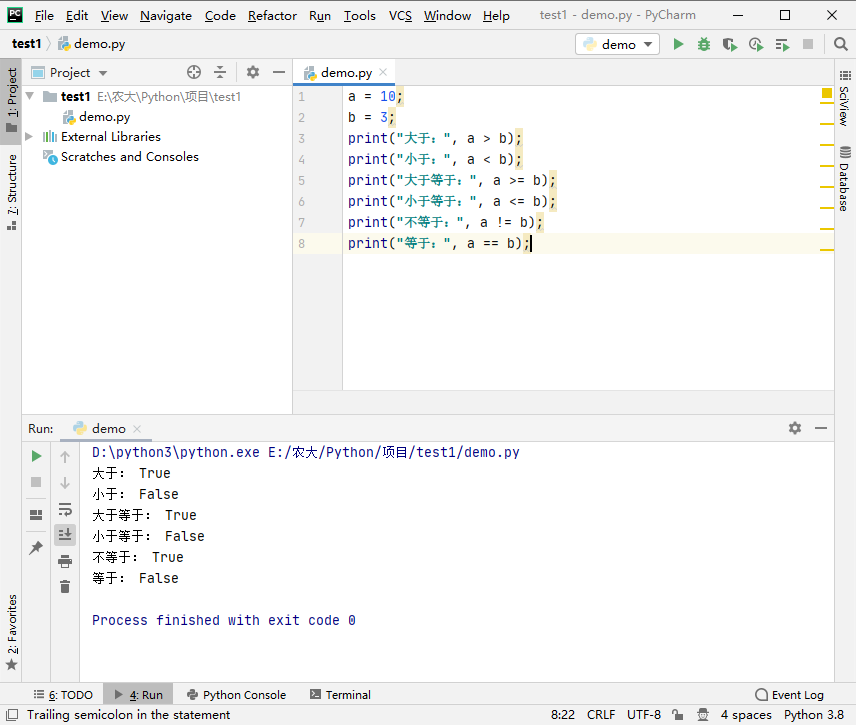
Task: Switch to the Python Console tab
Action: pos(236,695)
